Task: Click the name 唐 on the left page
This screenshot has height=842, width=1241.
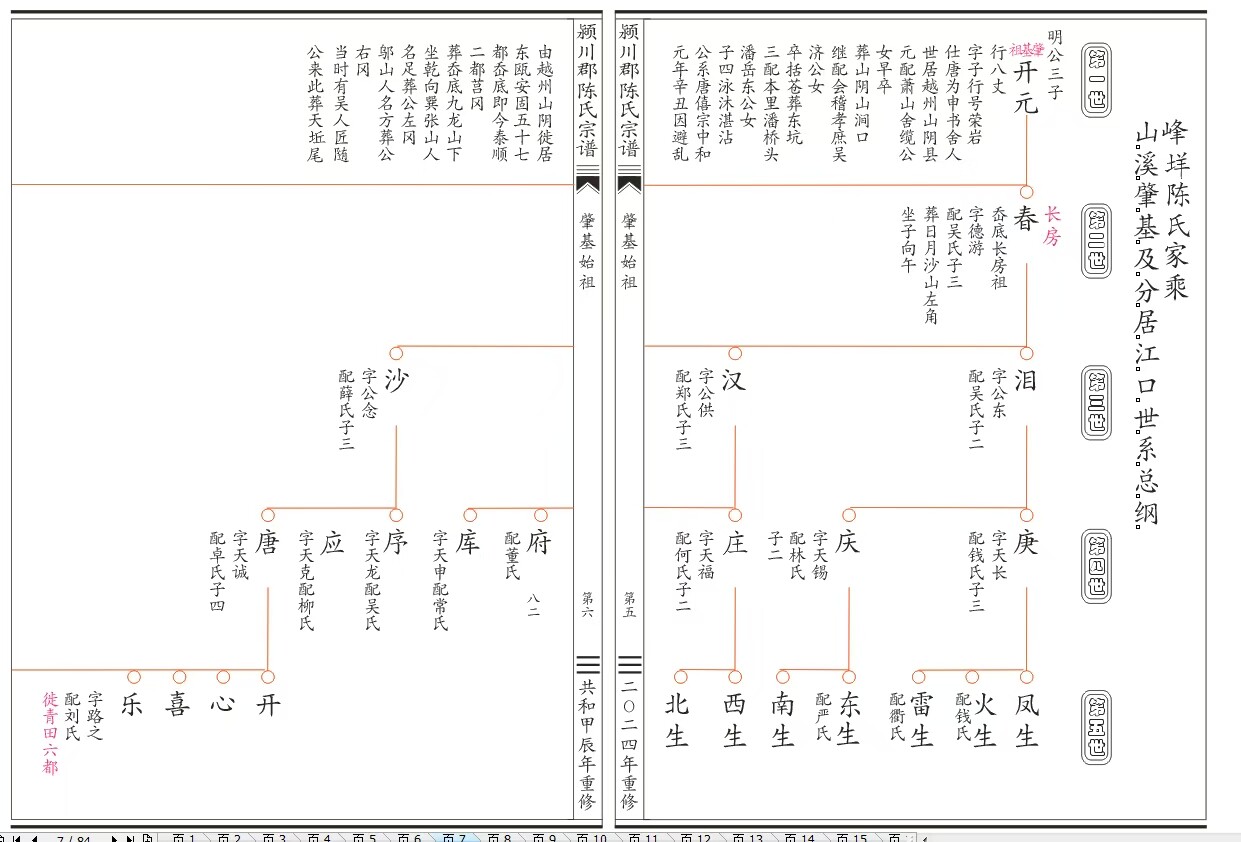Action: [267, 543]
